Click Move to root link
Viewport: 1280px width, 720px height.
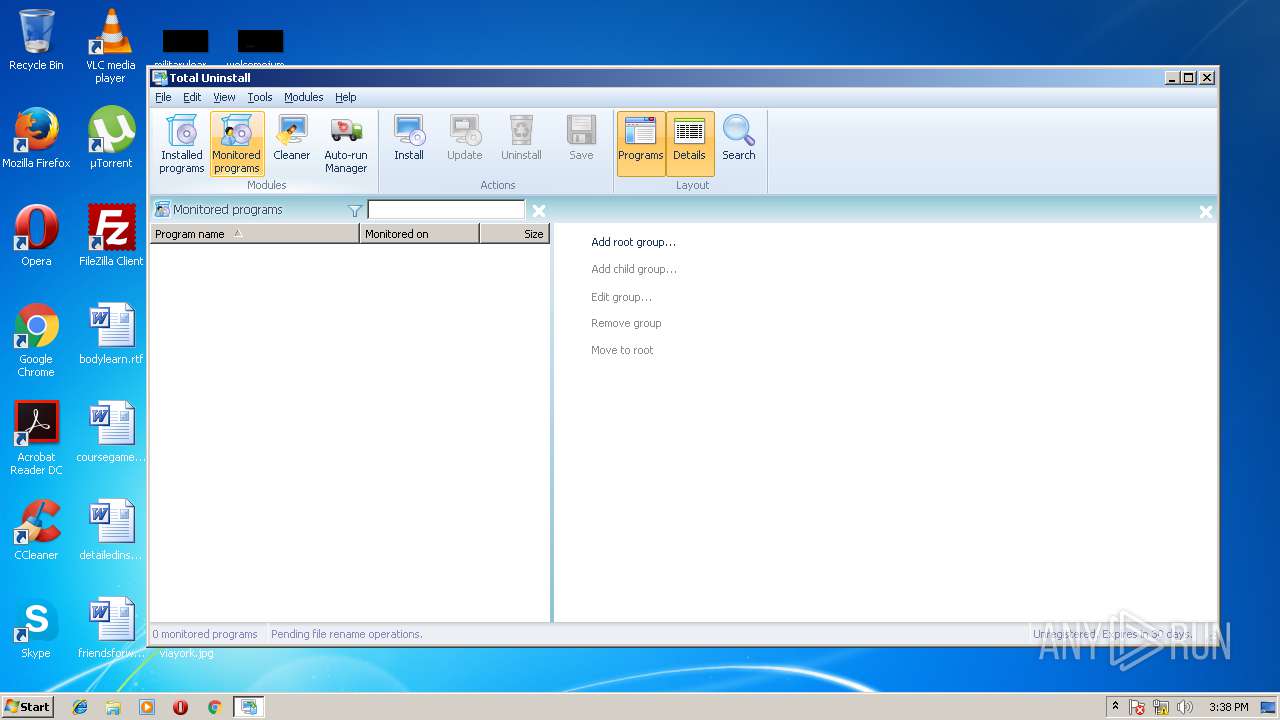pyautogui.click(x=622, y=350)
